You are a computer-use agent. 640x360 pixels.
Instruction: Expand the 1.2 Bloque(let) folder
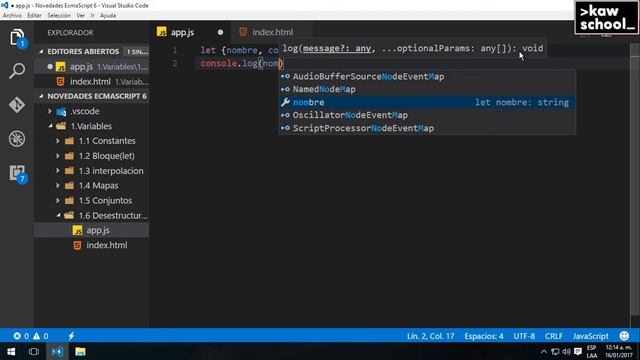pos(58,156)
